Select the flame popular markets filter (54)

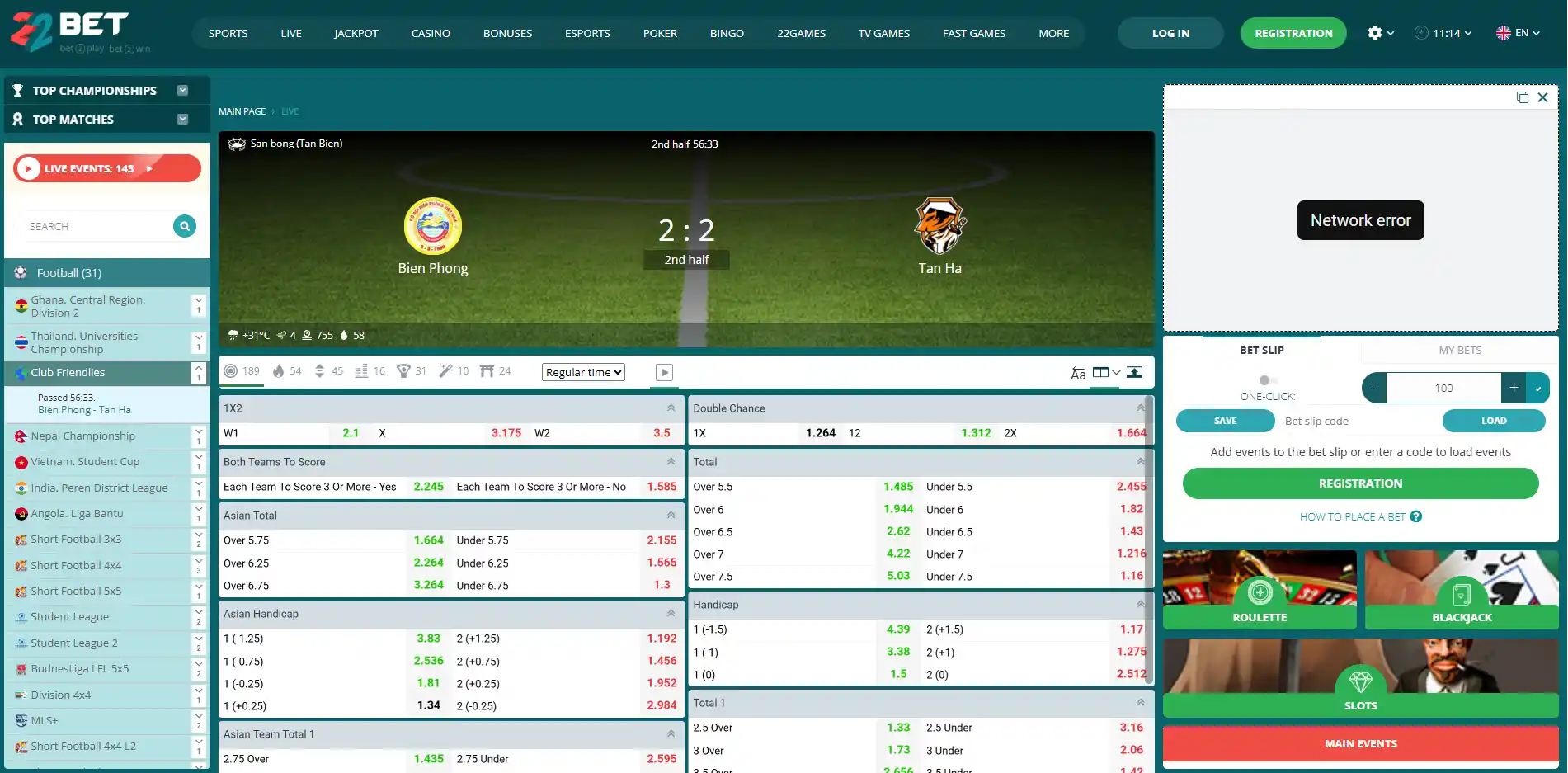pos(287,371)
